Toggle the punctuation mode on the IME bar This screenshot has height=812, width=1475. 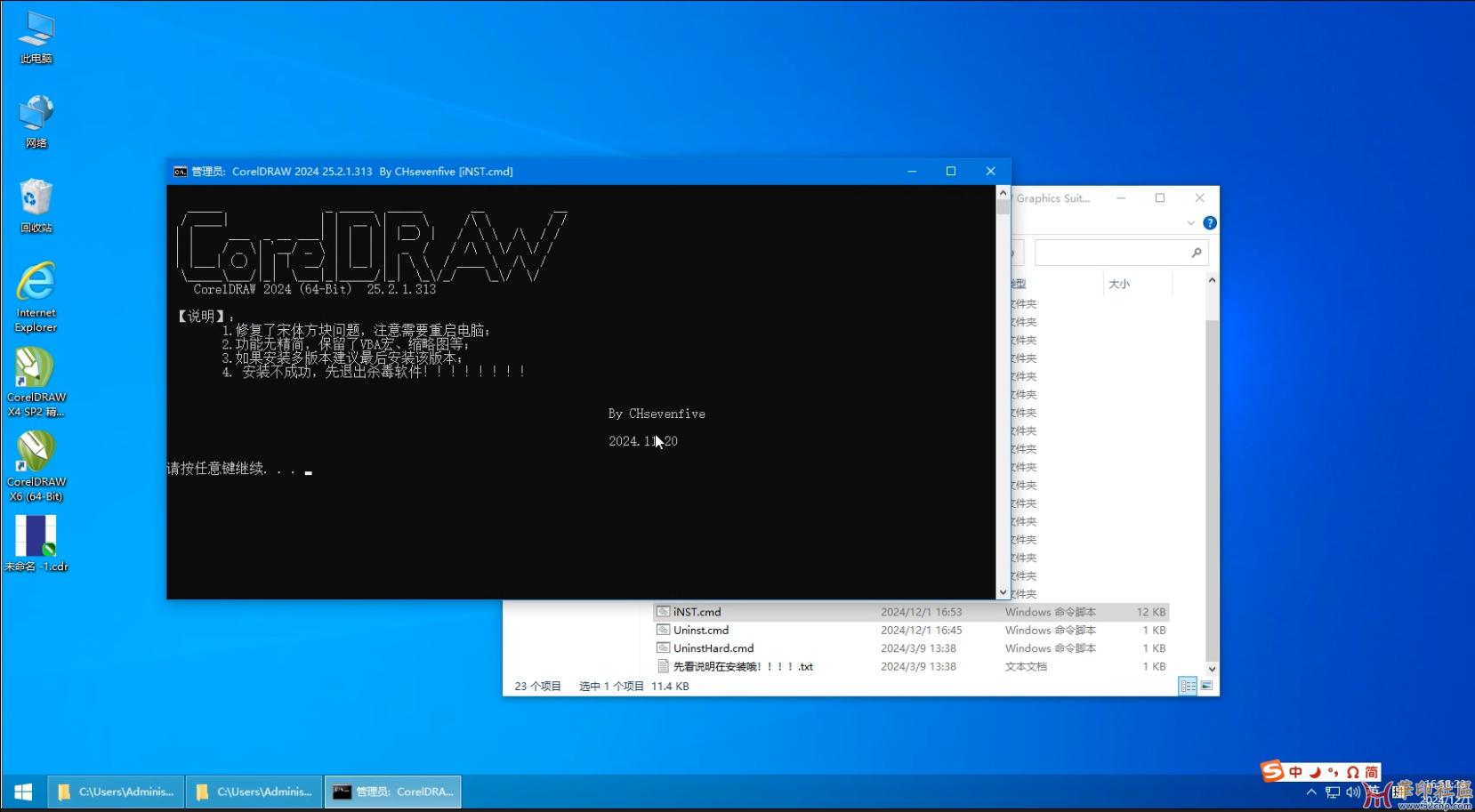pyautogui.click(x=1334, y=772)
